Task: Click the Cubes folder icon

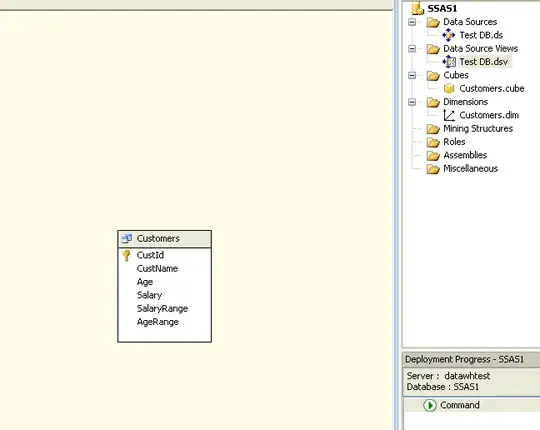Action: tap(433, 76)
